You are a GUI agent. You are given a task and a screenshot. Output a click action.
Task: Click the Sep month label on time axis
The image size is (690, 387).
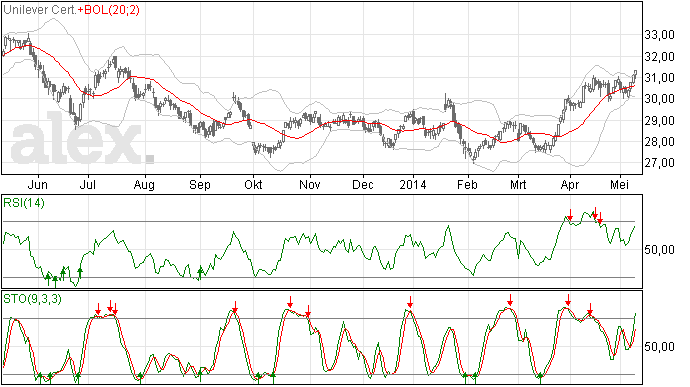pos(200,184)
